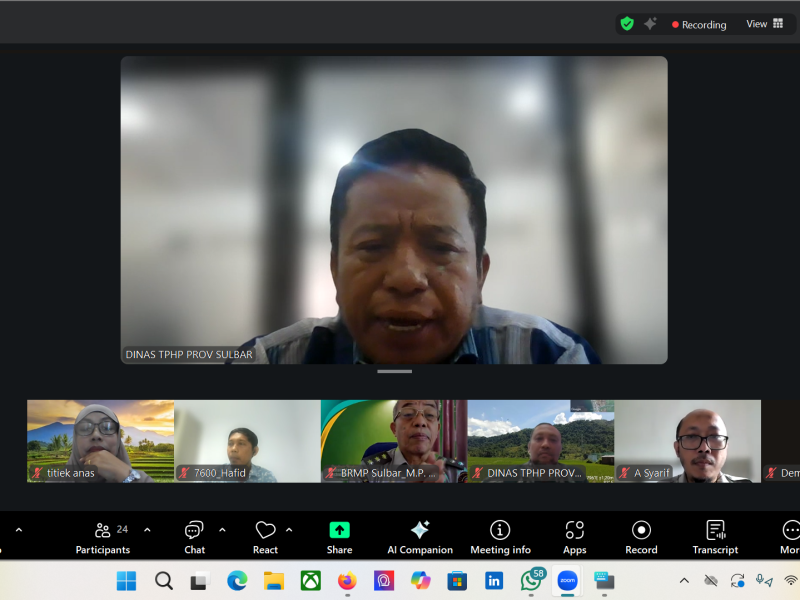Click the divider handle below main video

tap(394, 372)
